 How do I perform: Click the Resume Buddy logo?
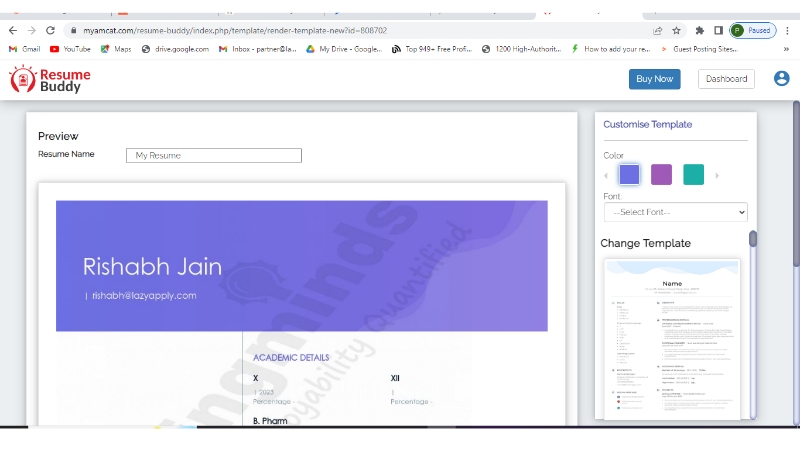[x=50, y=80]
